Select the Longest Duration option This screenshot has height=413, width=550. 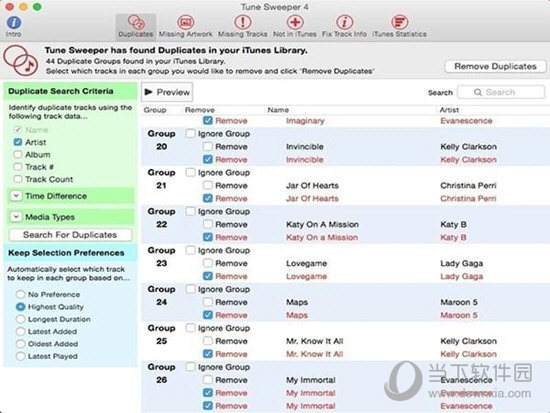point(21,319)
